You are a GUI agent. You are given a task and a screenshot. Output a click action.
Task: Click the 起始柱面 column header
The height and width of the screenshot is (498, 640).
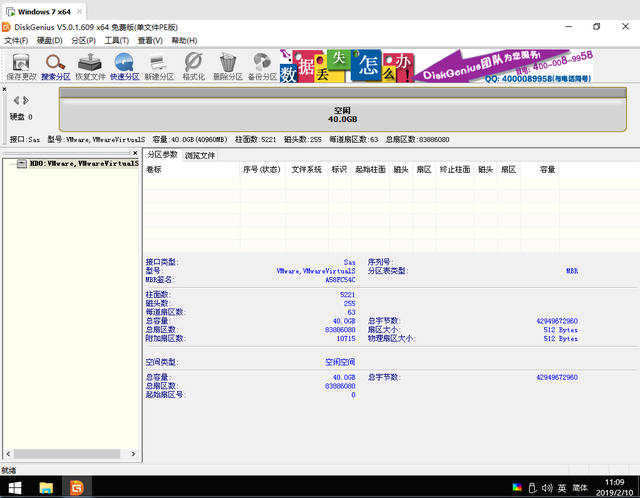point(370,169)
